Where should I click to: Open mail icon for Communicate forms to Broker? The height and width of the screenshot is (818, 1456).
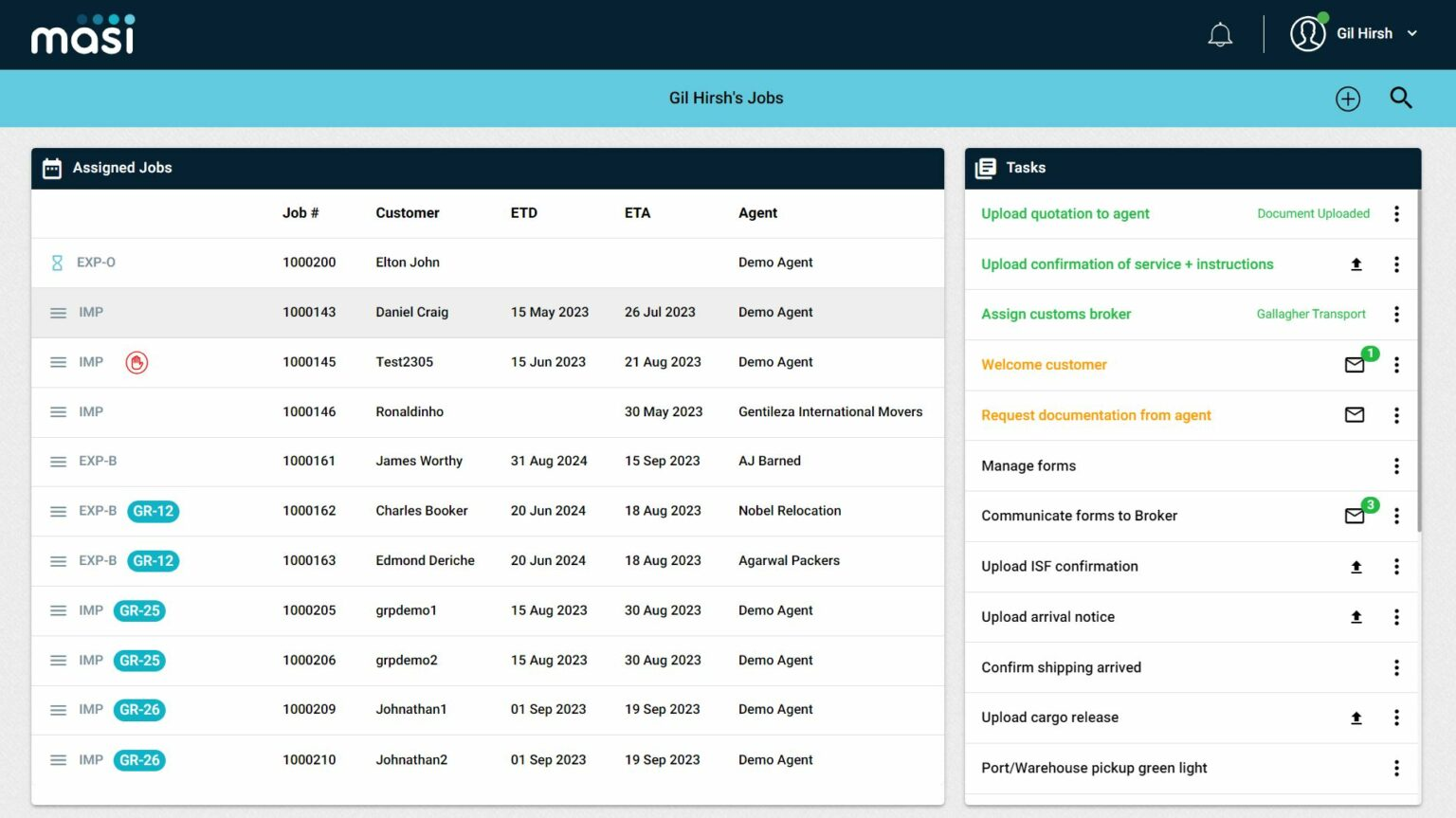[x=1356, y=516]
